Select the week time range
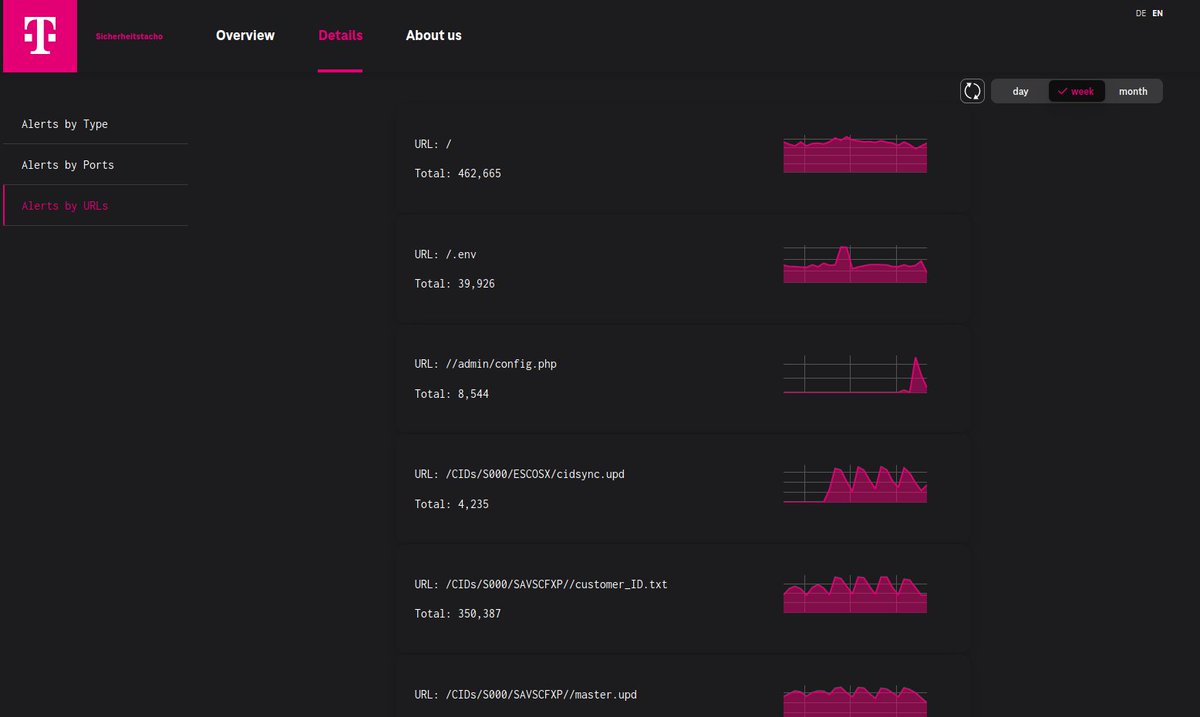The image size is (1200, 717). pyautogui.click(x=1076, y=91)
